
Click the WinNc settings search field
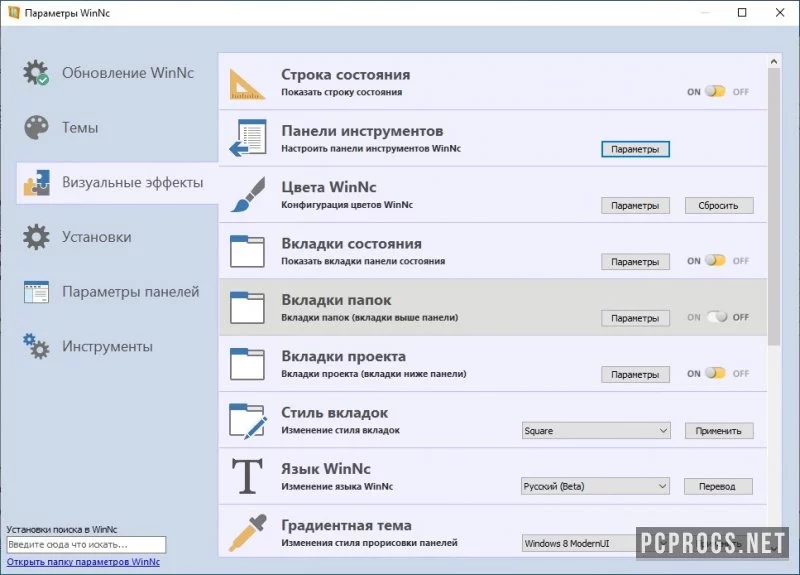[86, 544]
